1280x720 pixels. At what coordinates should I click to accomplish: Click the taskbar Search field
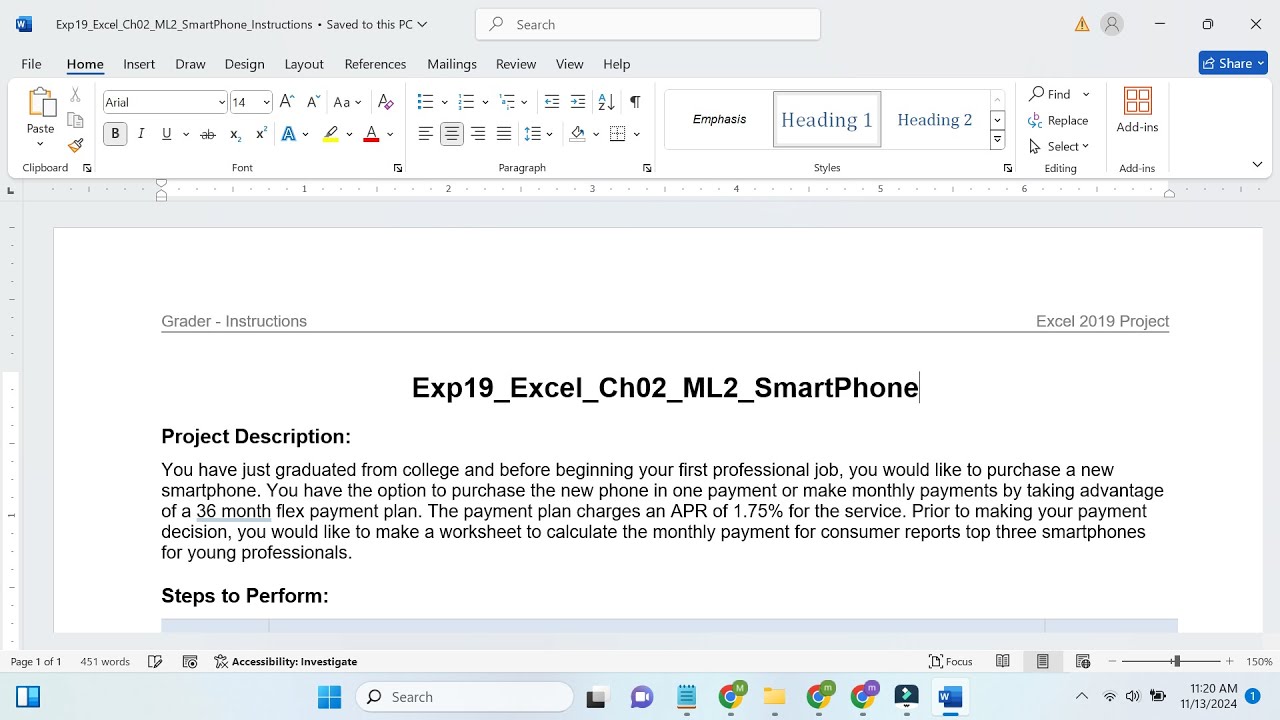click(465, 697)
